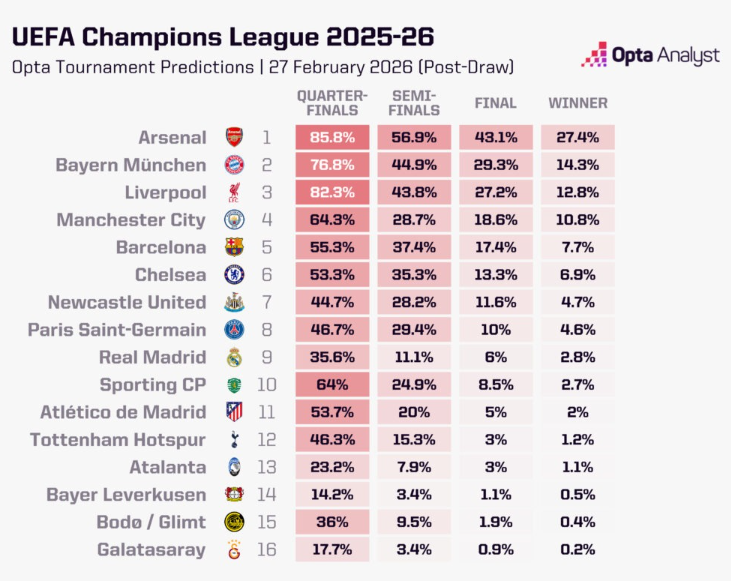The height and width of the screenshot is (581, 731).
Task: Select the Chelsea badge icon
Action: 233,275
